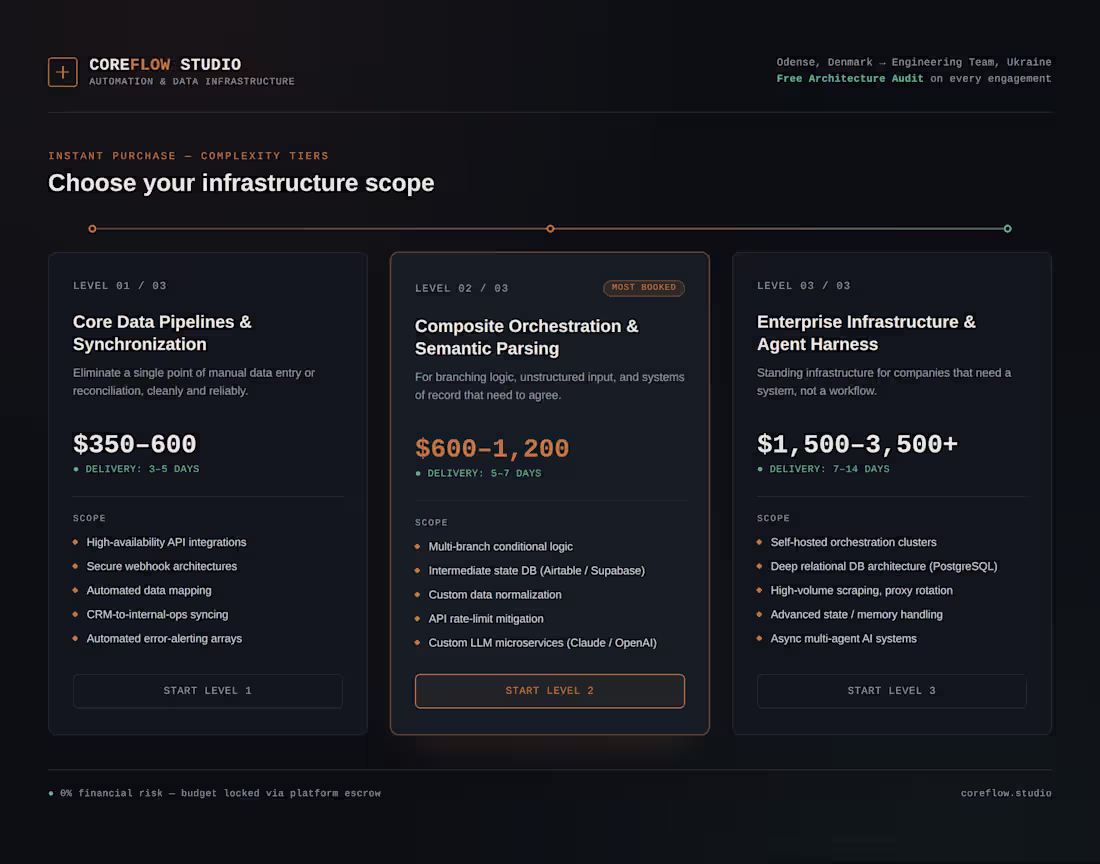Start Level 3 purchase button

click(892, 691)
